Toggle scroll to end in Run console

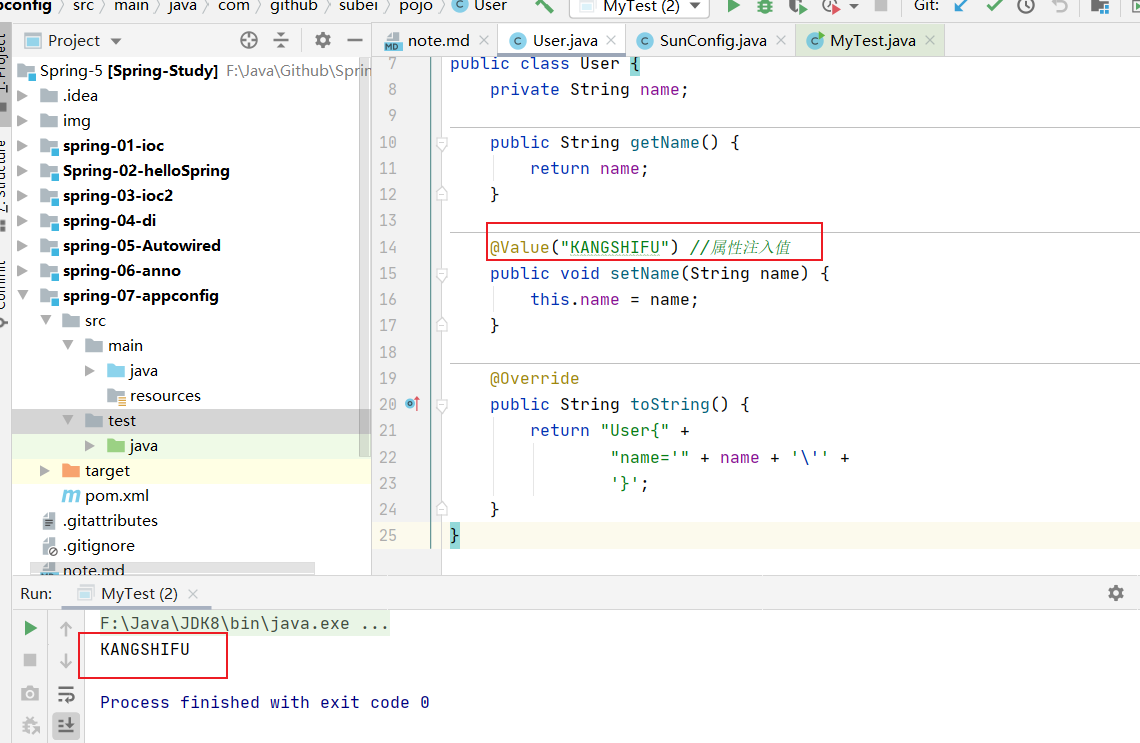(x=66, y=725)
